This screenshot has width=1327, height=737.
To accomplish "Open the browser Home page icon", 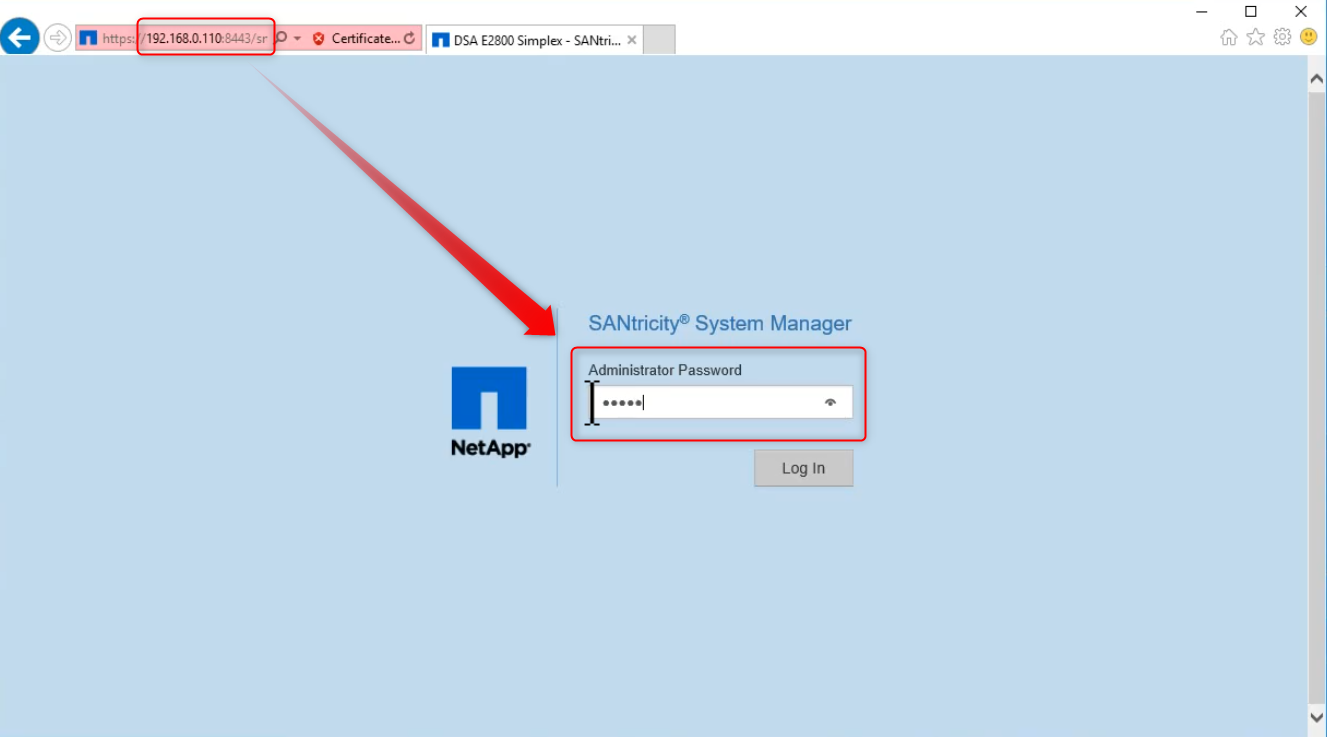I will (x=1229, y=37).
